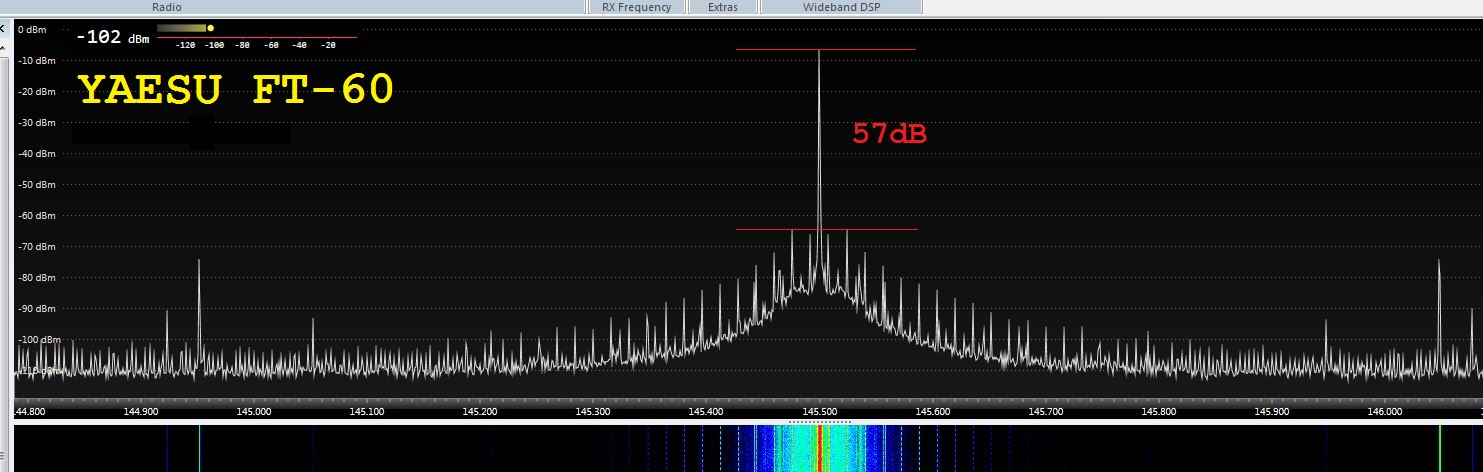Click the 145.700 frequency axis label

click(1045, 411)
